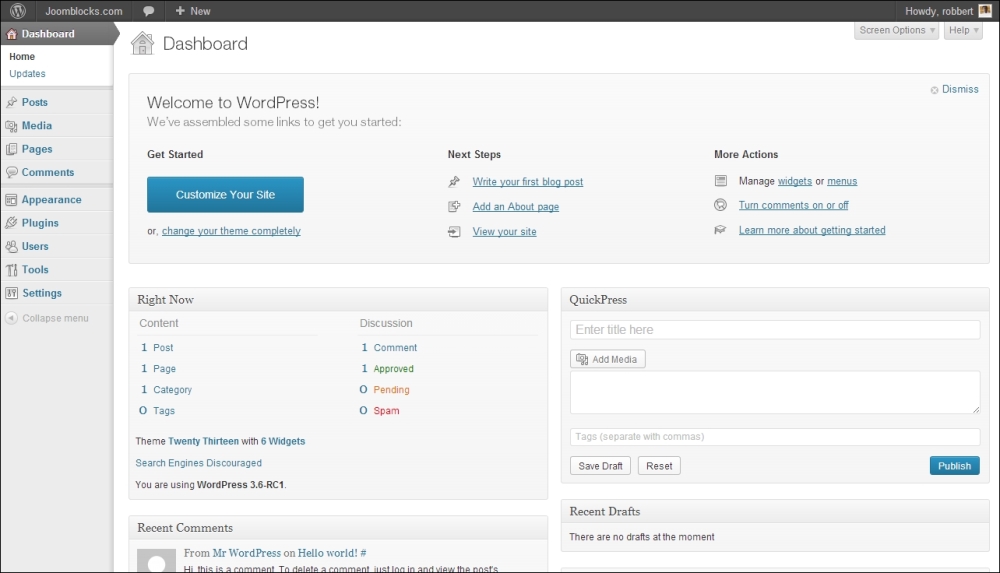The height and width of the screenshot is (573, 1000).
Task: Click the Appearance icon in sidebar
Action: click(x=11, y=200)
